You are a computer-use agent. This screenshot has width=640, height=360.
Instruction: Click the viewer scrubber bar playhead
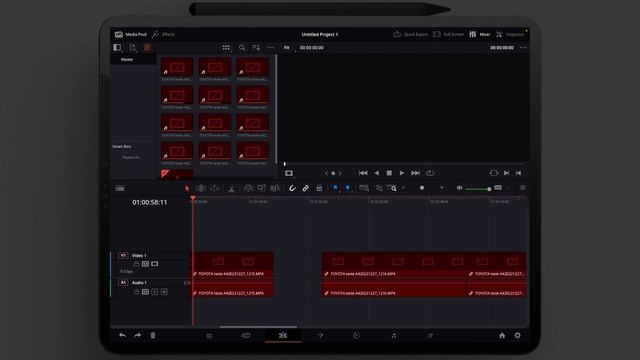[285, 164]
